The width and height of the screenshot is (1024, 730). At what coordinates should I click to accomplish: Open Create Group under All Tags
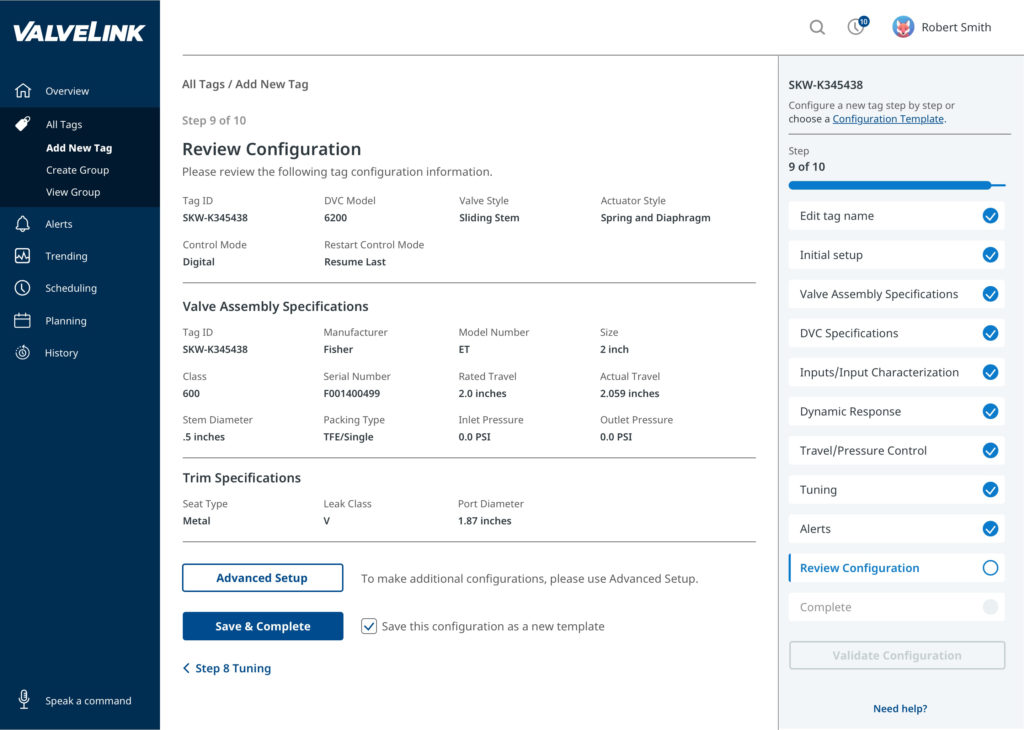click(x=77, y=170)
